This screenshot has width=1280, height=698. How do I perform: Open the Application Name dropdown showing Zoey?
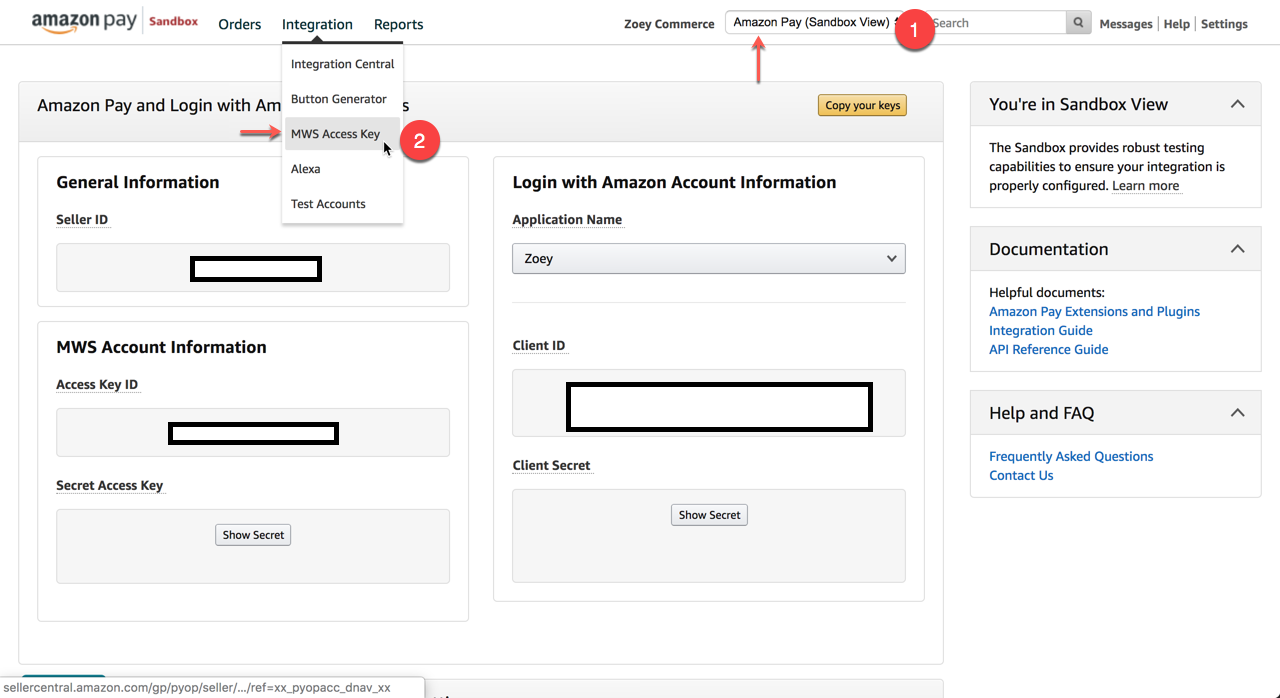(x=709, y=258)
